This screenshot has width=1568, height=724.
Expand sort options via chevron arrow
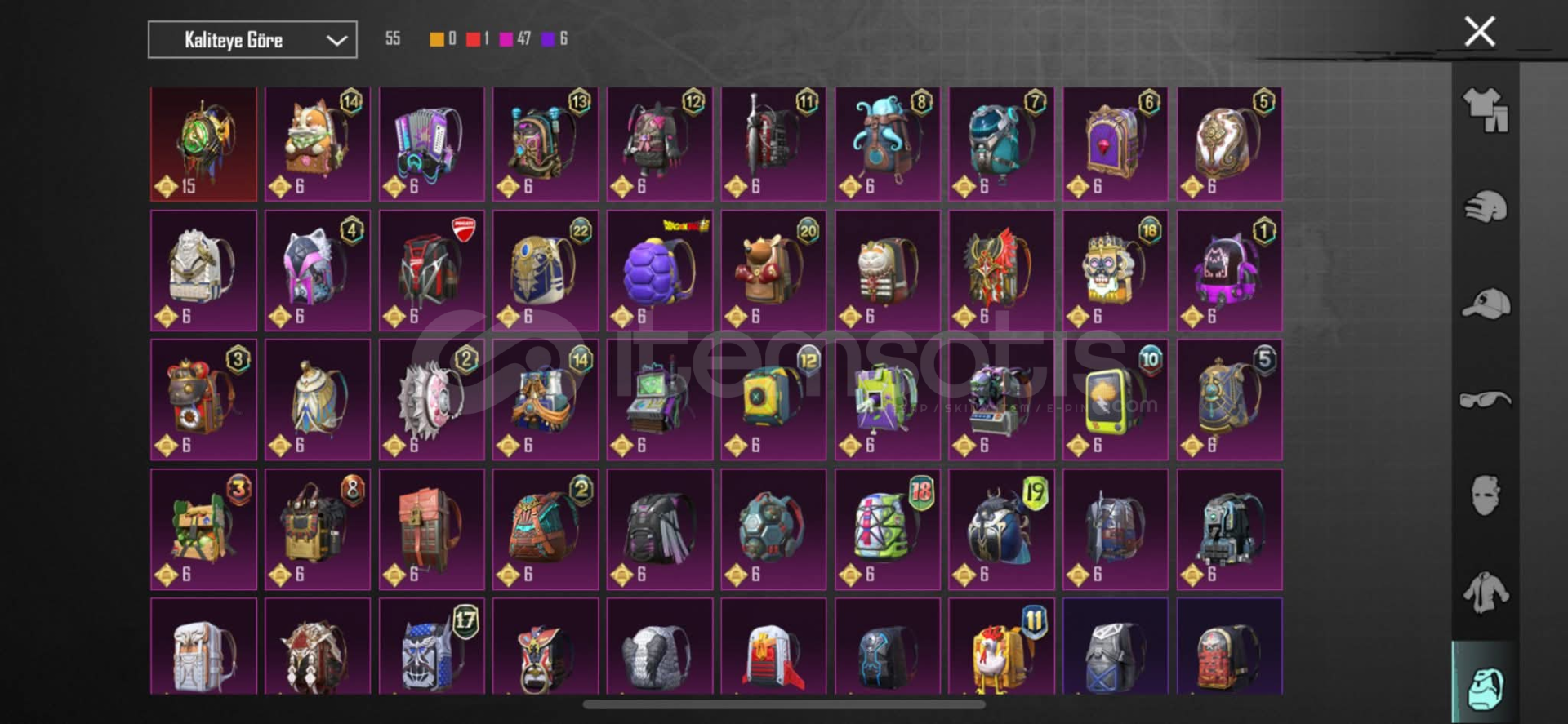[x=336, y=40]
